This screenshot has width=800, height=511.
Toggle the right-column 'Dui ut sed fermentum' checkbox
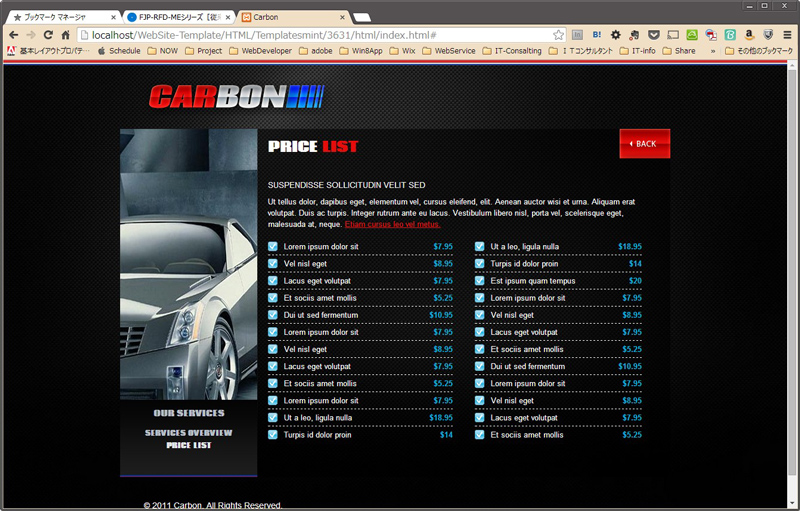pyautogui.click(x=480, y=366)
